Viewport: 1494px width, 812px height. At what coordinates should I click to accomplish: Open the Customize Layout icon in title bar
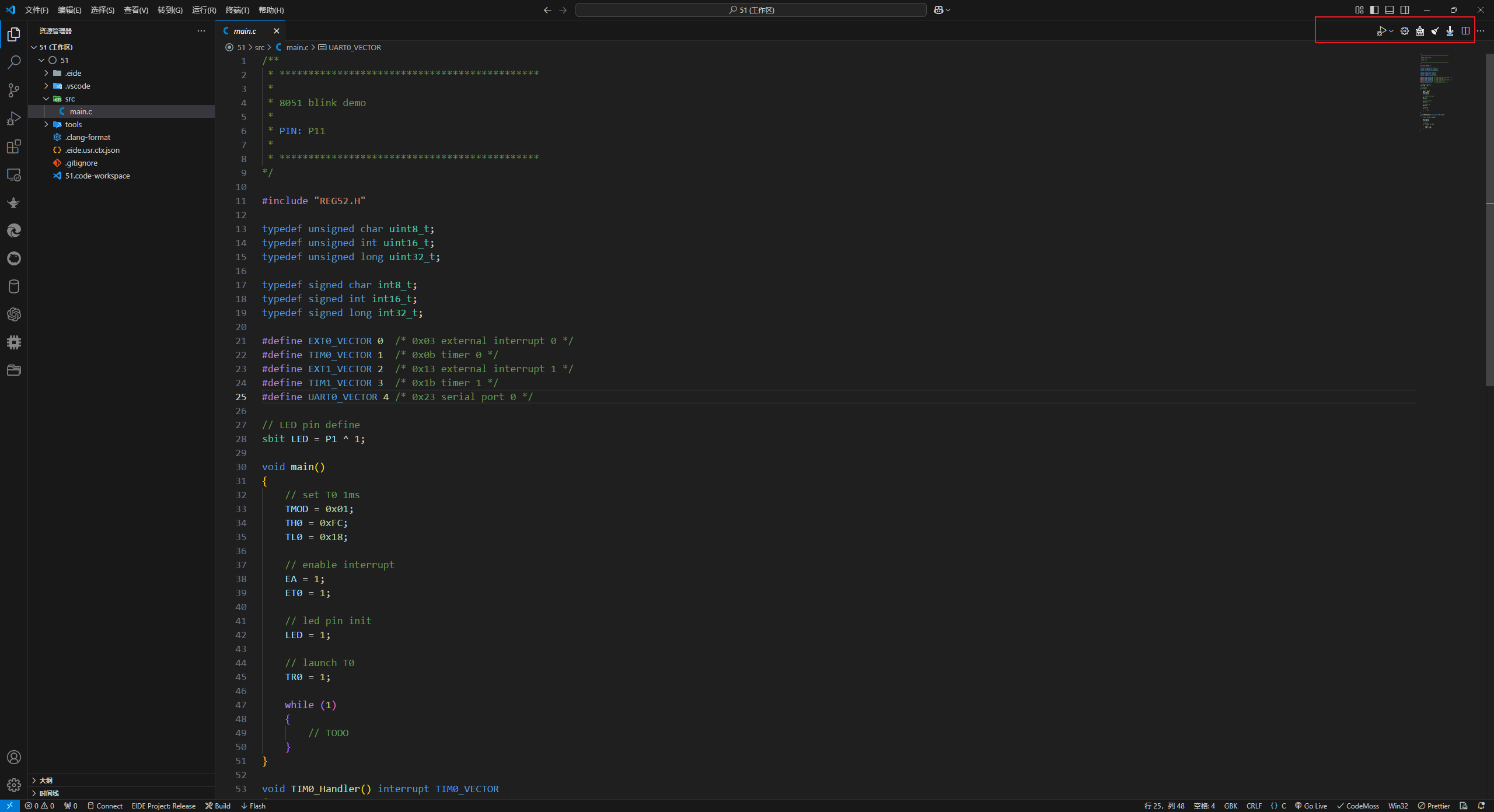[x=1359, y=10]
